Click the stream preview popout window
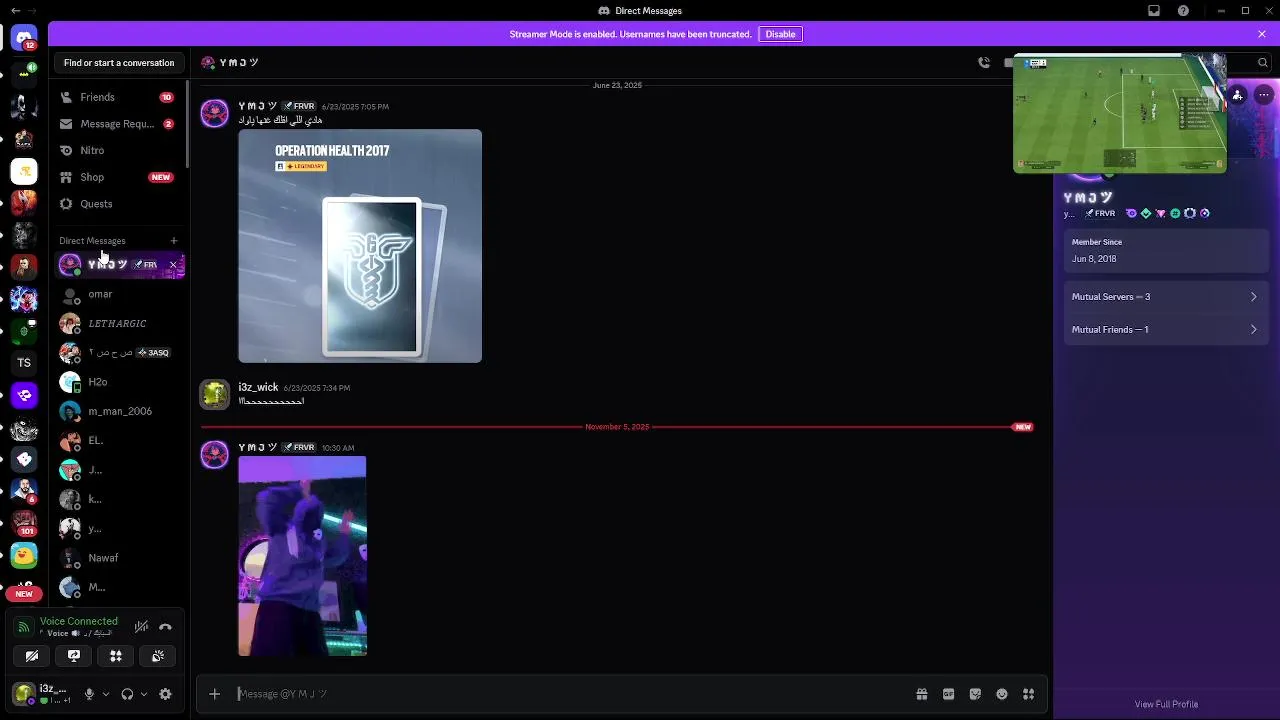The width and height of the screenshot is (1280, 720). (1120, 113)
